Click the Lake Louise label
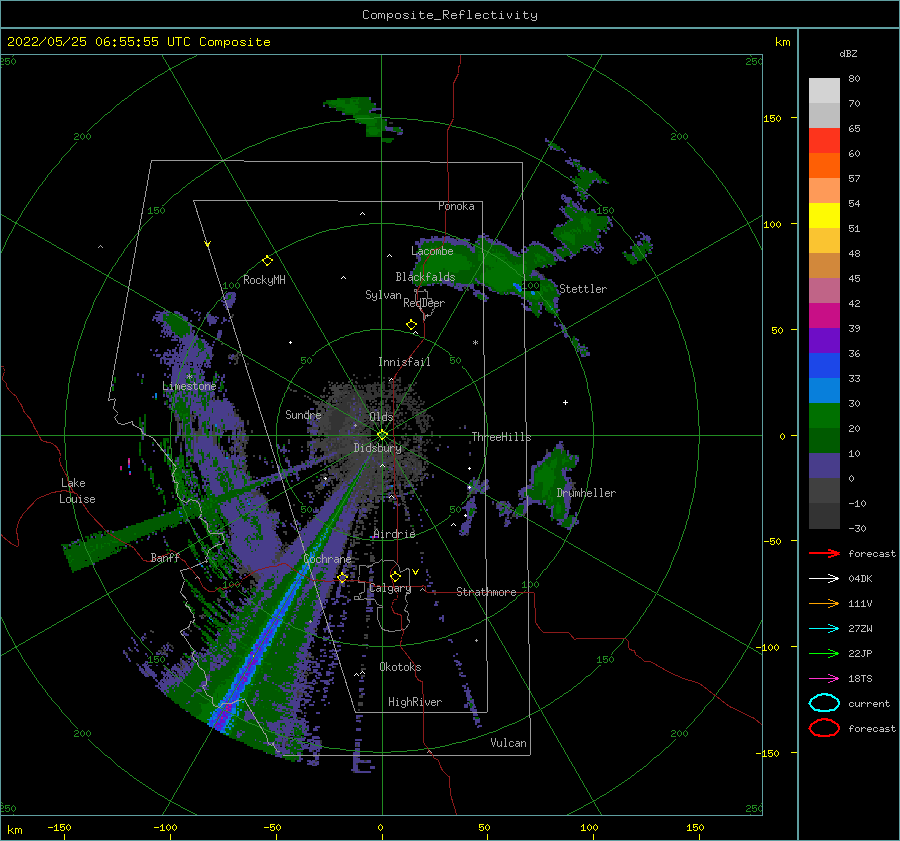The height and width of the screenshot is (841, 900). point(77,491)
